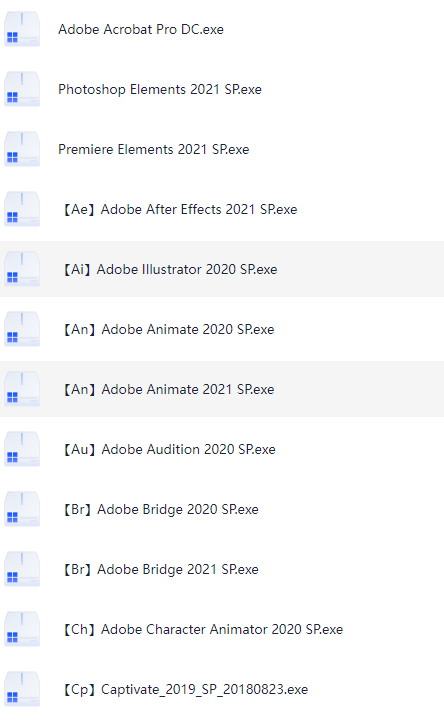Click the Premiere Elements 2021 SP.exe file icon

coord(22,149)
